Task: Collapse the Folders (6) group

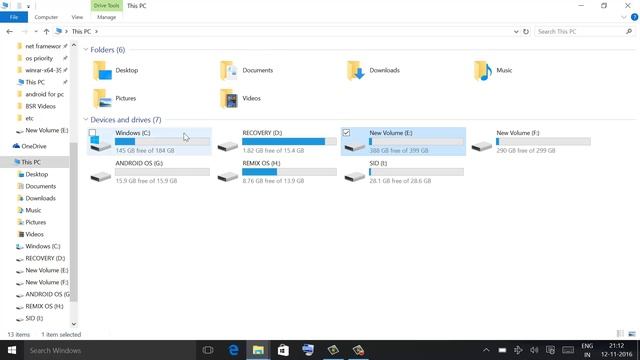Action: coord(86,50)
